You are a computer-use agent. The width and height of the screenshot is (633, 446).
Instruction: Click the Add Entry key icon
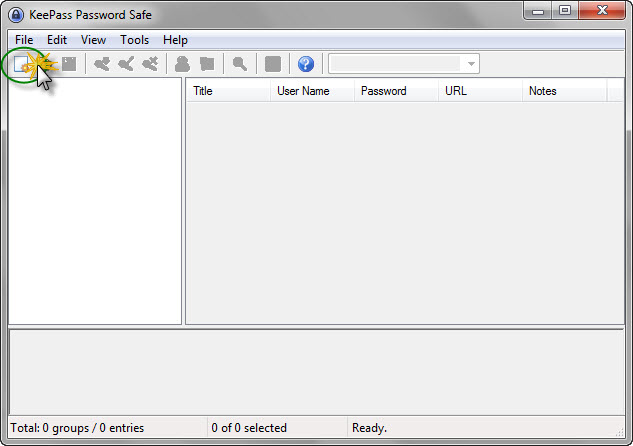[101, 64]
